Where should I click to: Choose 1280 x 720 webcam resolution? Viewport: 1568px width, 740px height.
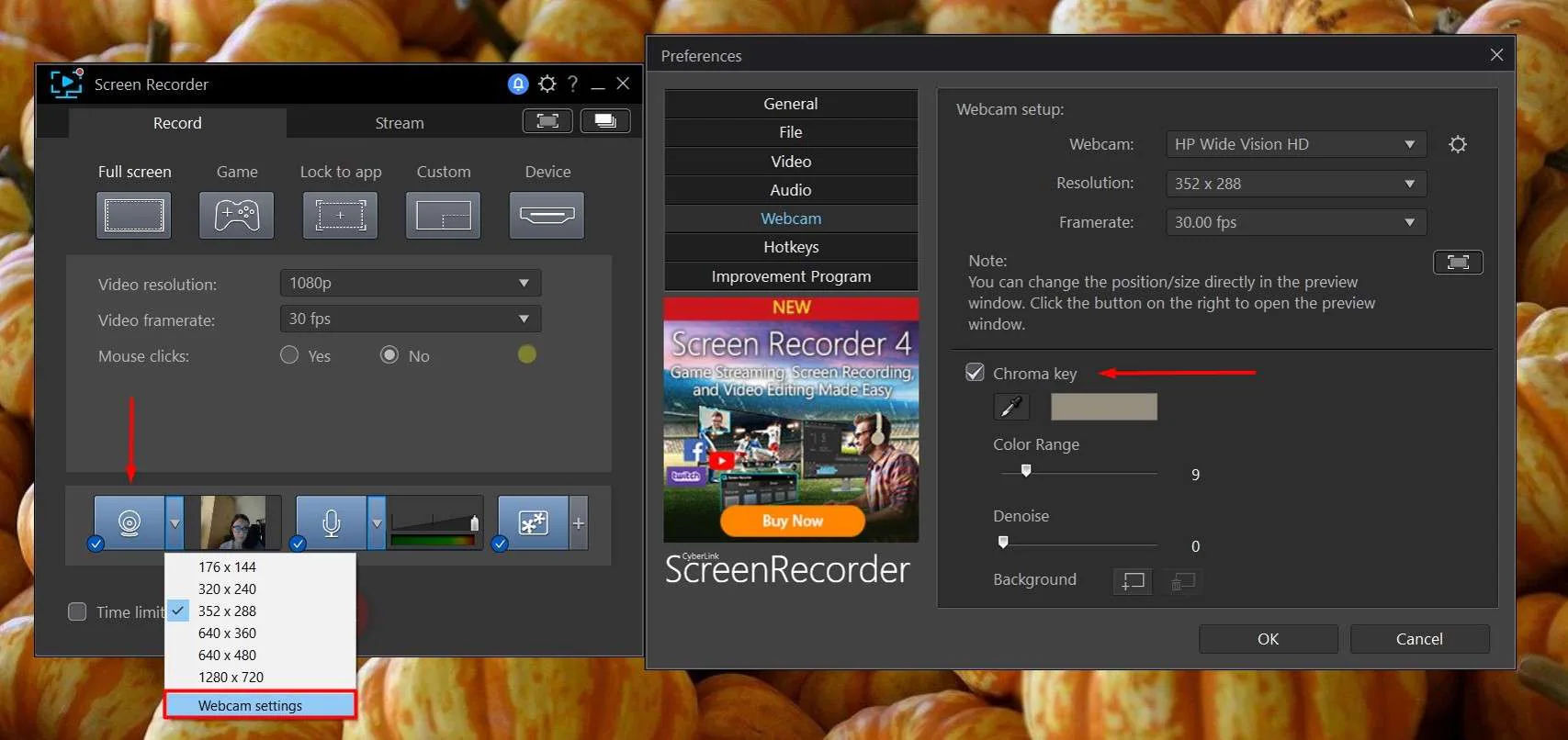260,678
